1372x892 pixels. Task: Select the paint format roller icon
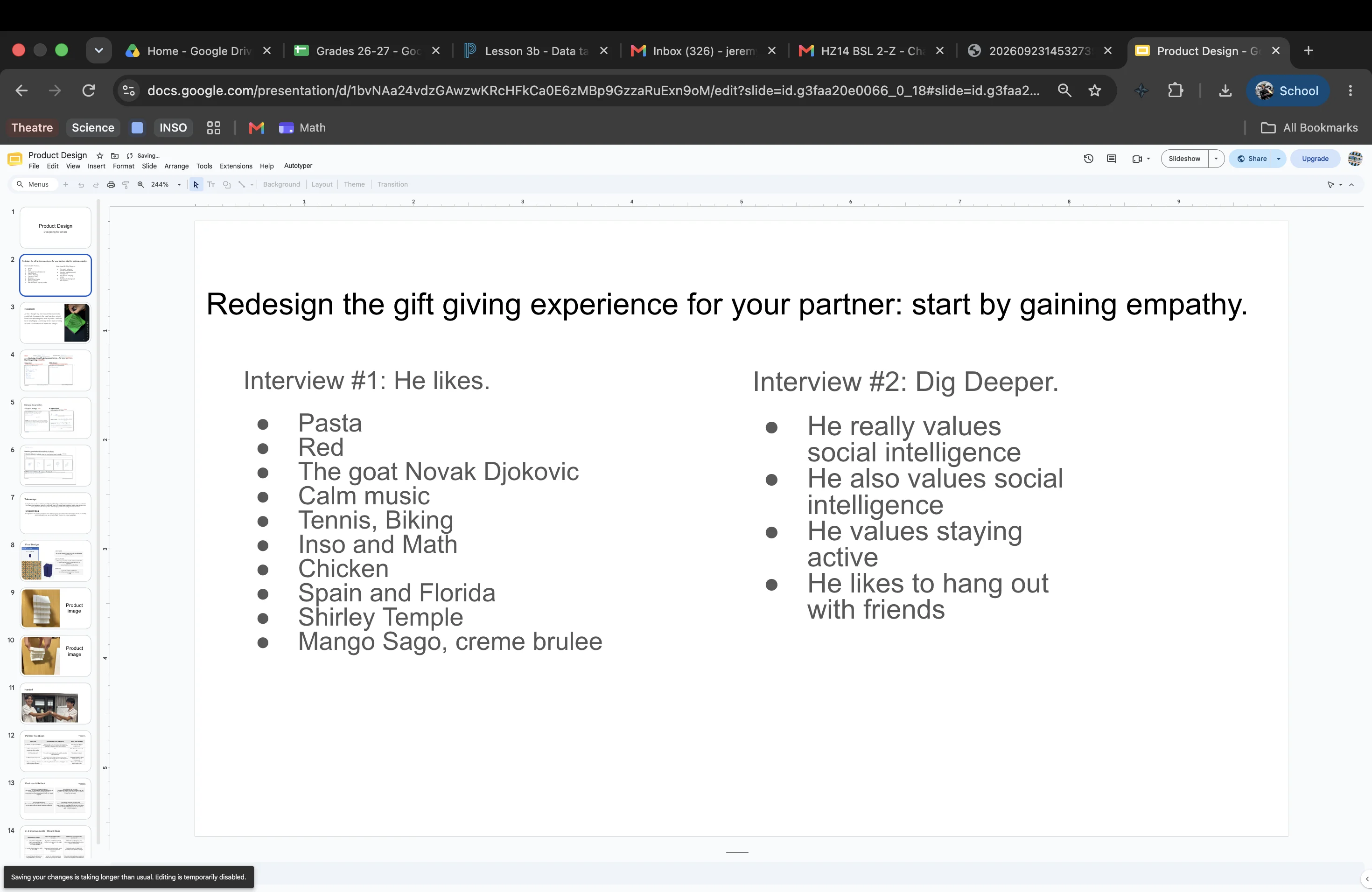click(x=126, y=184)
